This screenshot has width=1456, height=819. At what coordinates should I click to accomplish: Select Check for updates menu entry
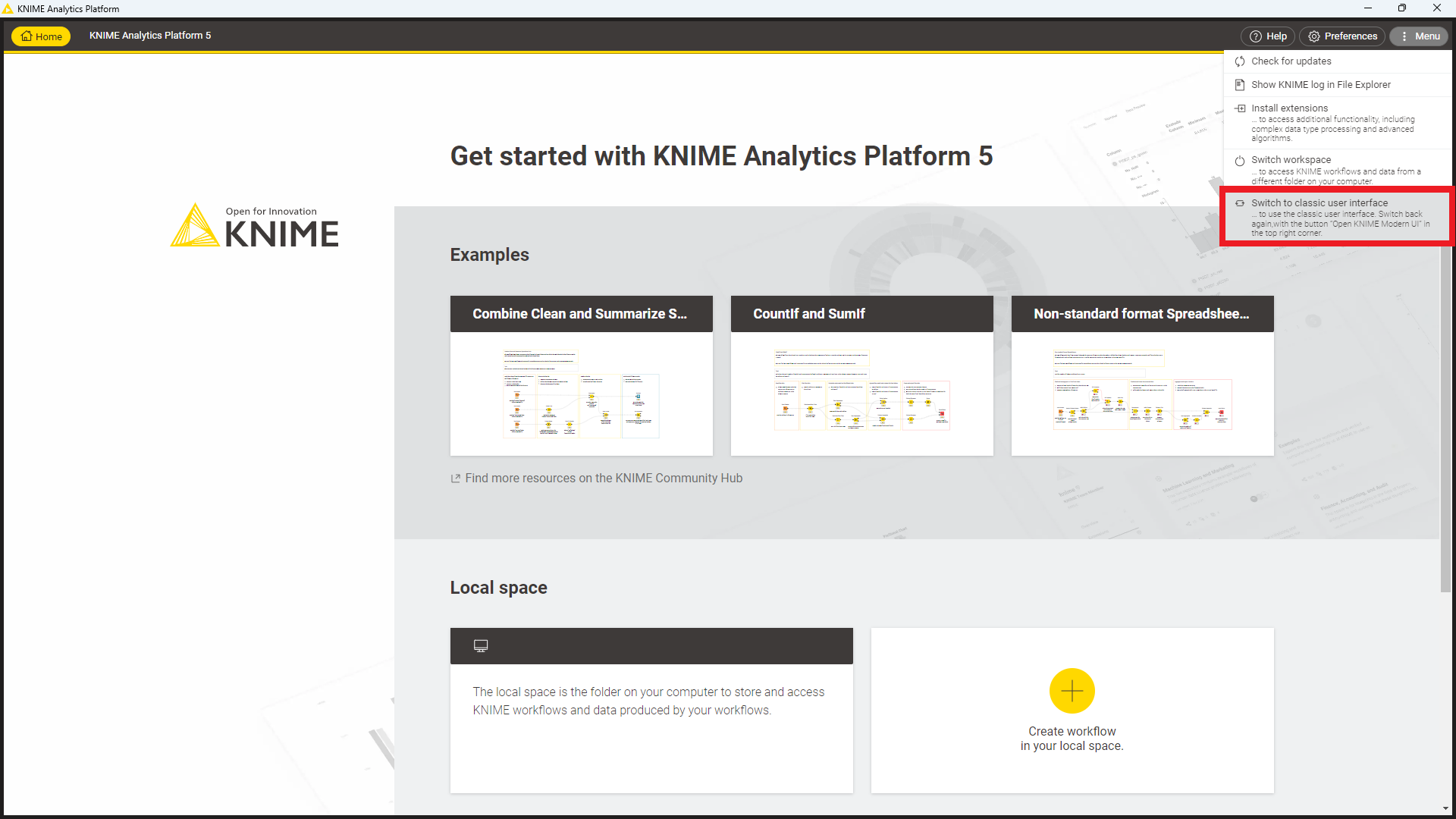1291,61
